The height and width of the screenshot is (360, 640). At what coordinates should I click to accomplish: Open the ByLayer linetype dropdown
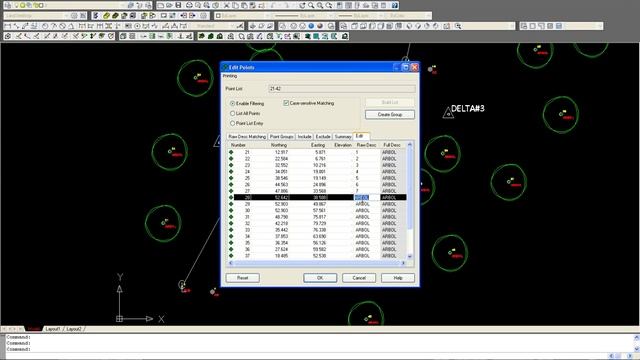coord(332,16)
